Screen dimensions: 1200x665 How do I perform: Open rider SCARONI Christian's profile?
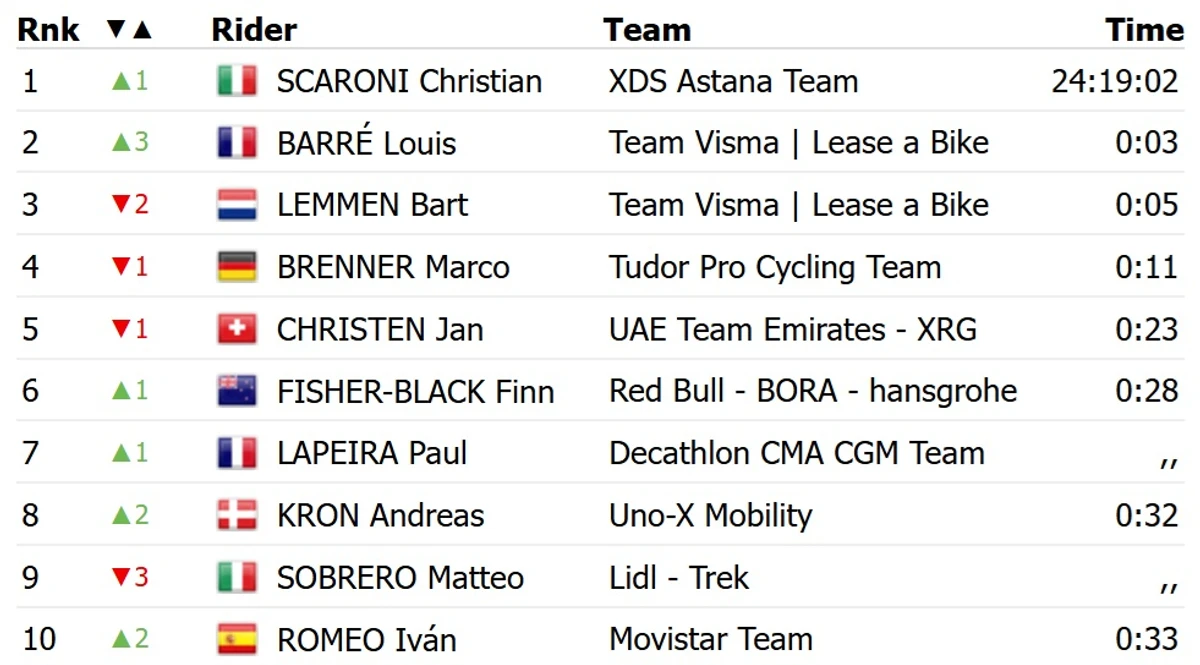[x=410, y=81]
